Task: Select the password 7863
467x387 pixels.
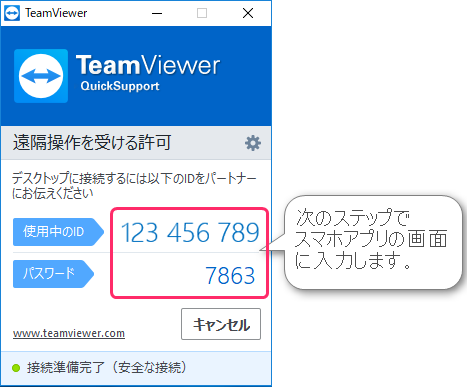Action: (230, 275)
